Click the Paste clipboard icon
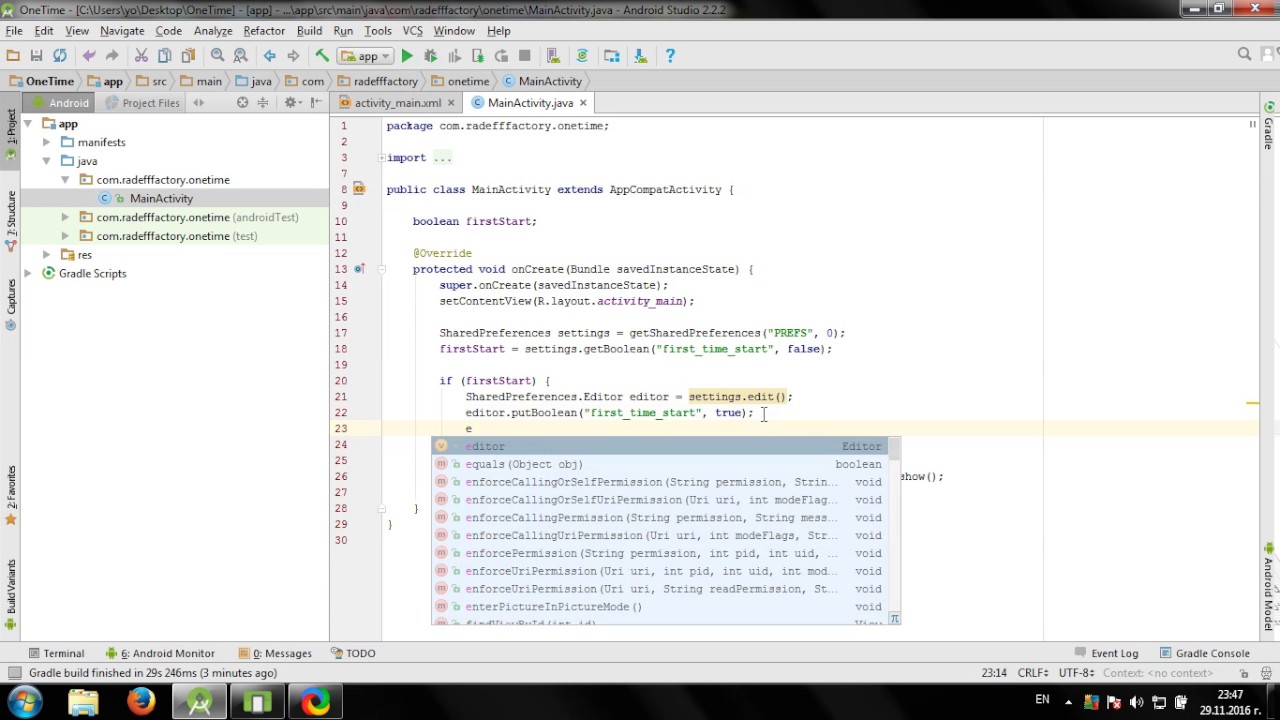 [188, 56]
